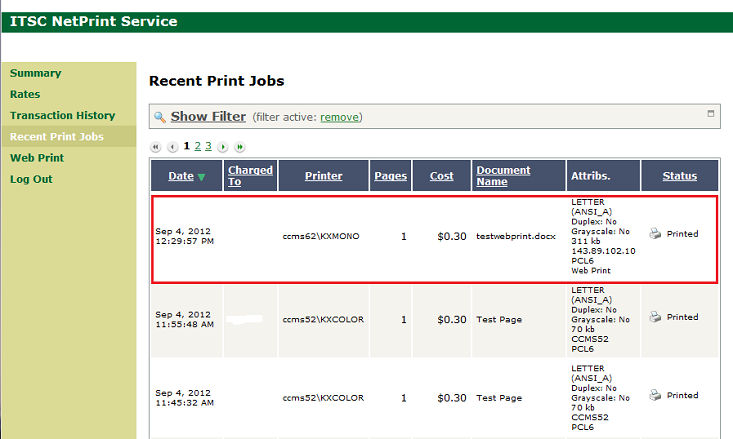The height and width of the screenshot is (439, 733).
Task: Click printer icon for 11:55:48 AM job
Action: (654, 317)
